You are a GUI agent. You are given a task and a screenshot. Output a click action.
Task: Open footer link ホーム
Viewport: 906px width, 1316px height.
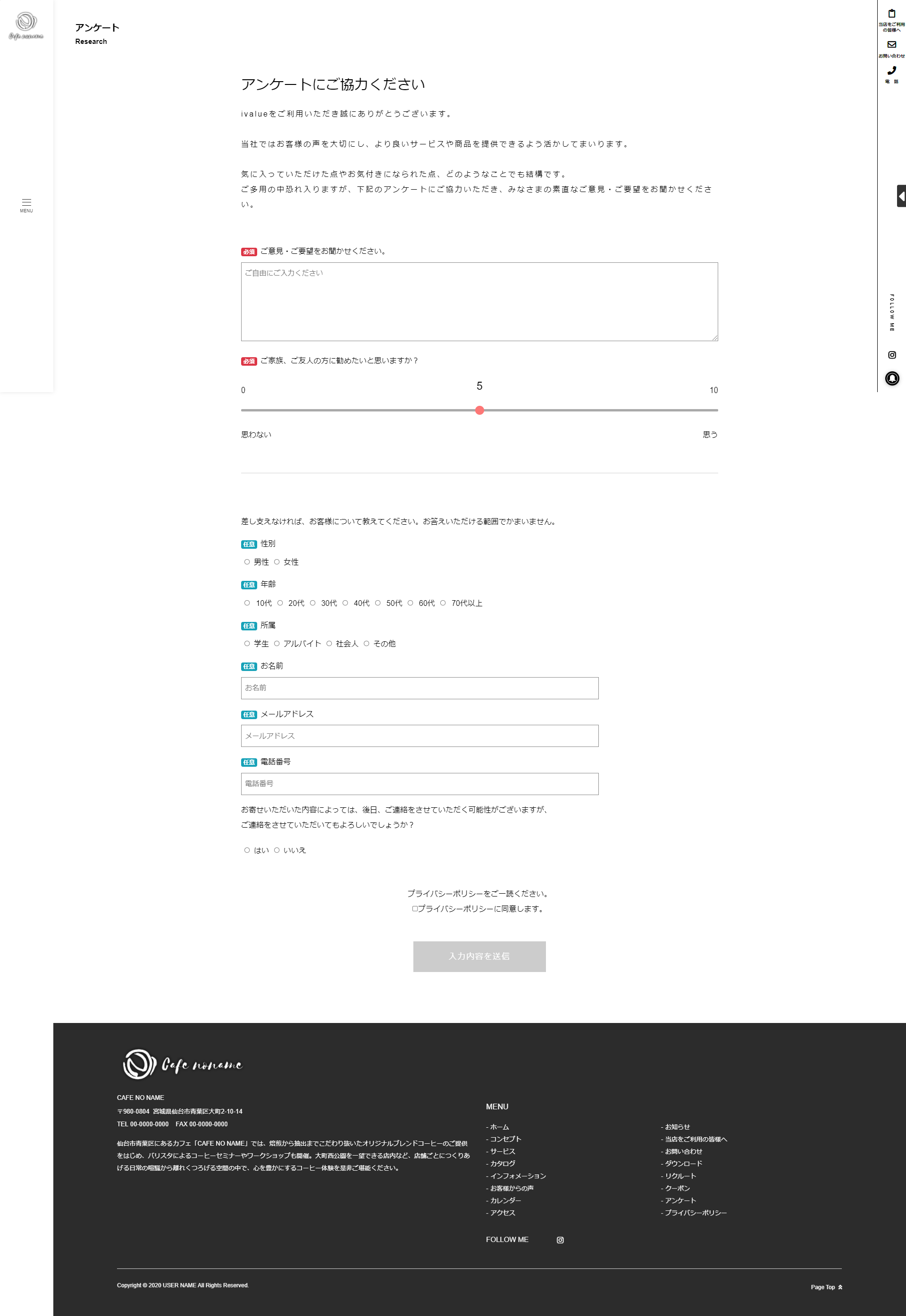pos(499,1126)
